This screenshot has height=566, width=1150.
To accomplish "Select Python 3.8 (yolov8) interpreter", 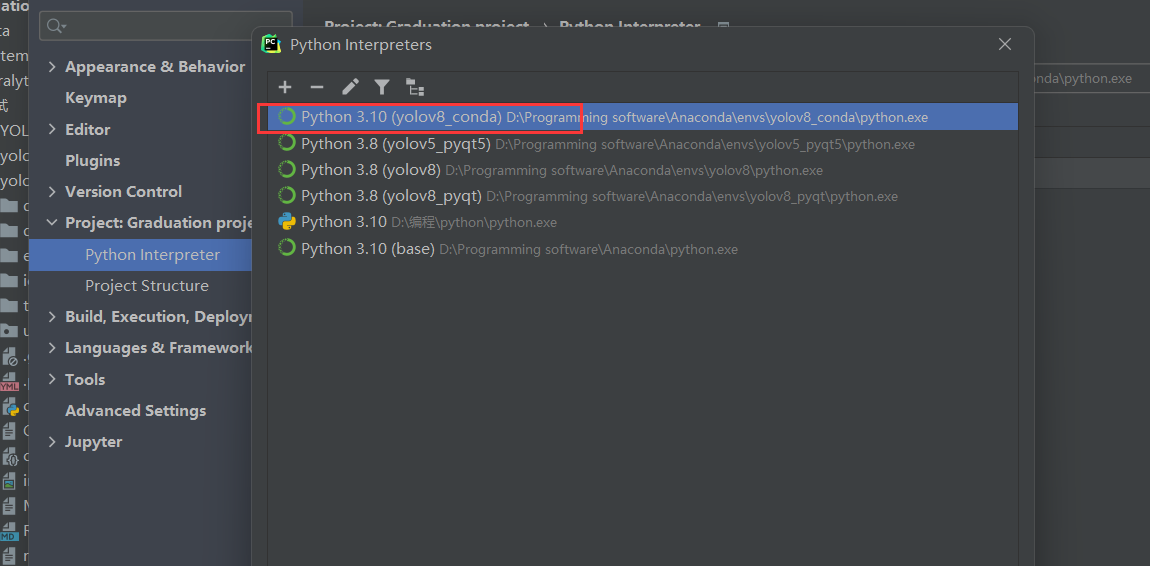I will pos(642,170).
